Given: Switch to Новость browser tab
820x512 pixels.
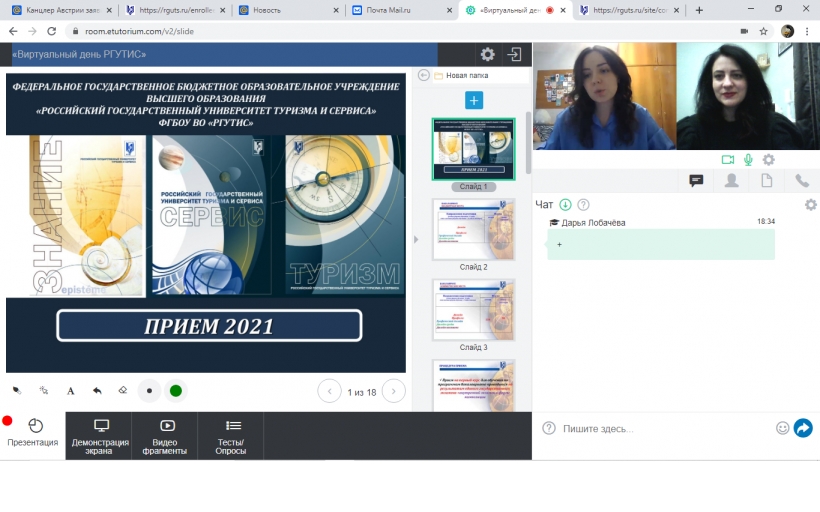Looking at the screenshot, I should click(x=289, y=10).
